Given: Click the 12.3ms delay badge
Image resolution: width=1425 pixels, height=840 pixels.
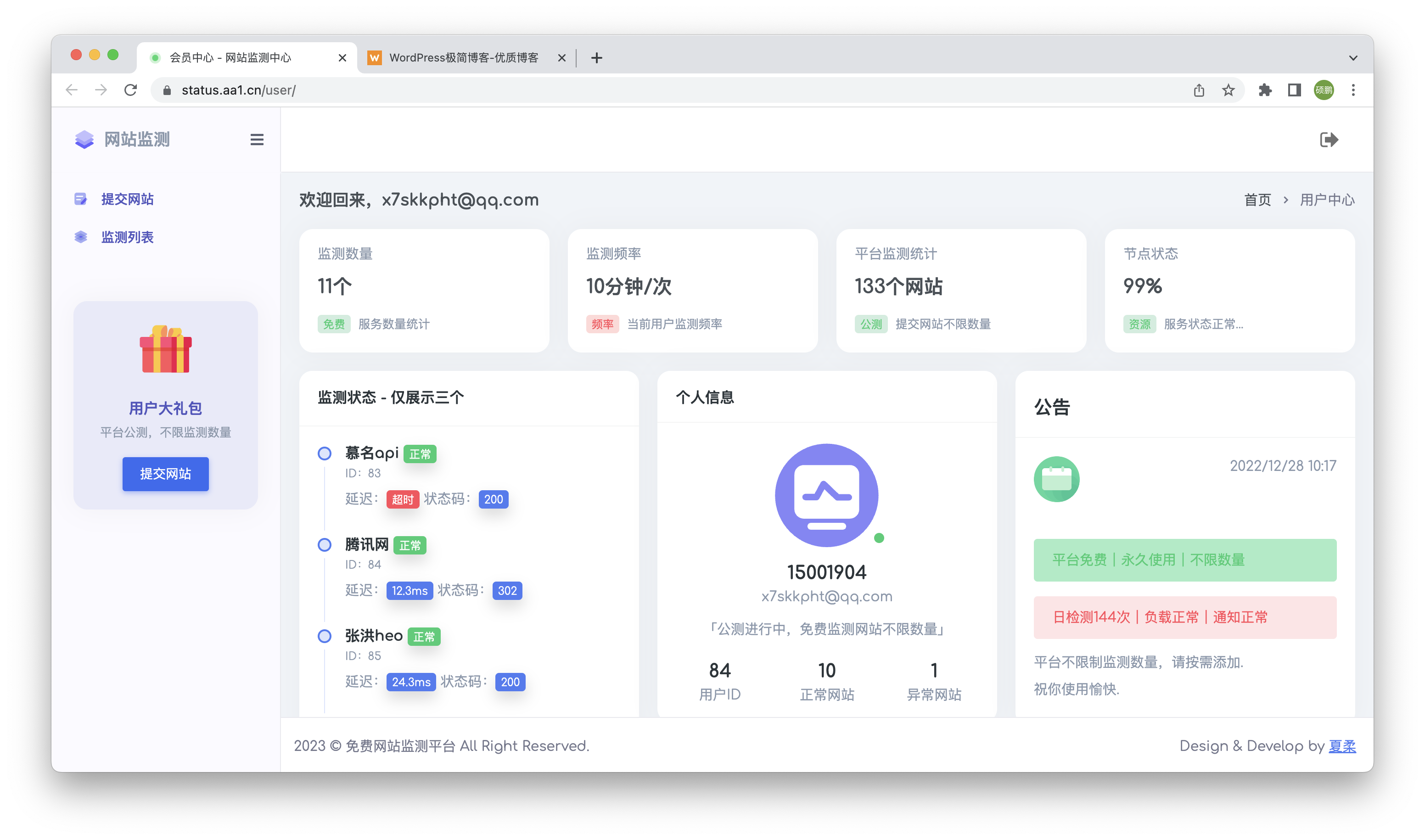Looking at the screenshot, I should click(410, 590).
